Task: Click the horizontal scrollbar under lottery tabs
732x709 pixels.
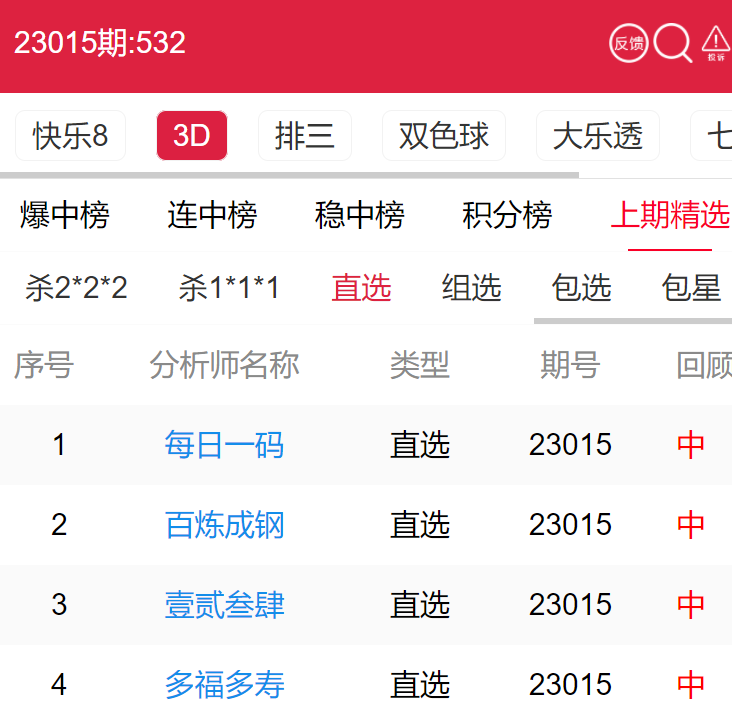Action: coord(289,175)
